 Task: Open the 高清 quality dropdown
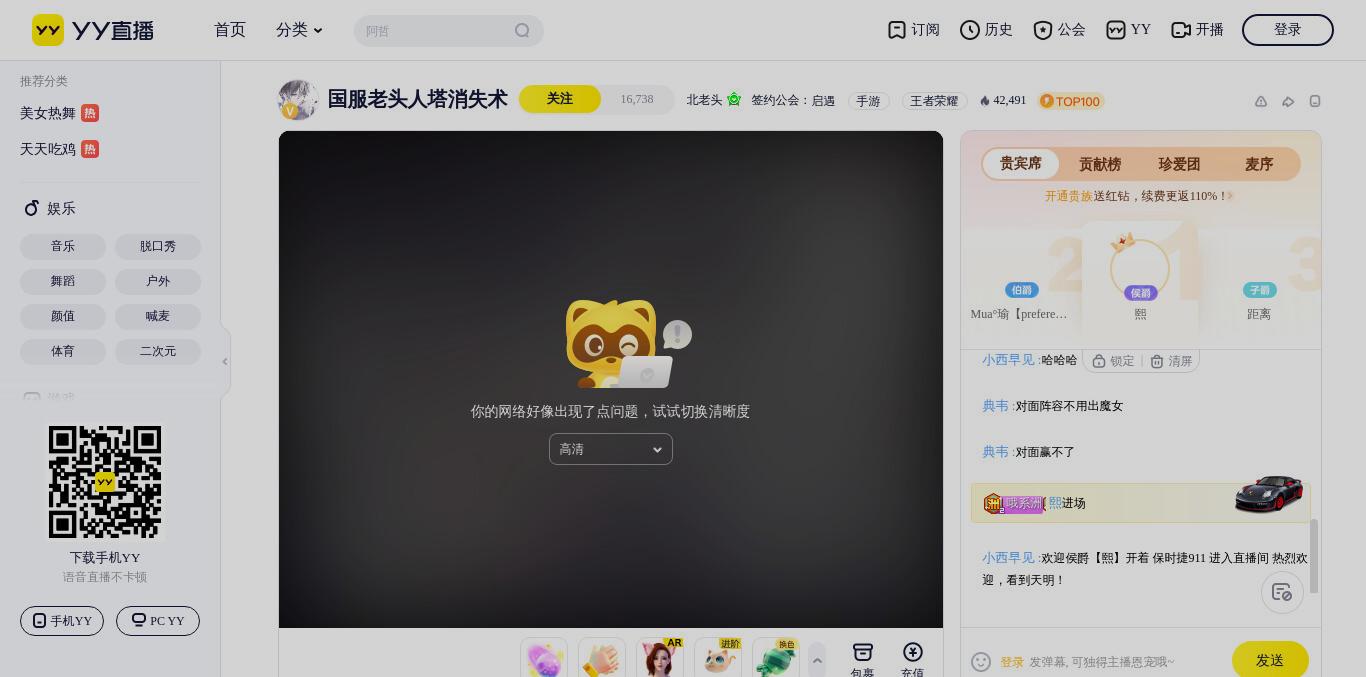click(611, 449)
